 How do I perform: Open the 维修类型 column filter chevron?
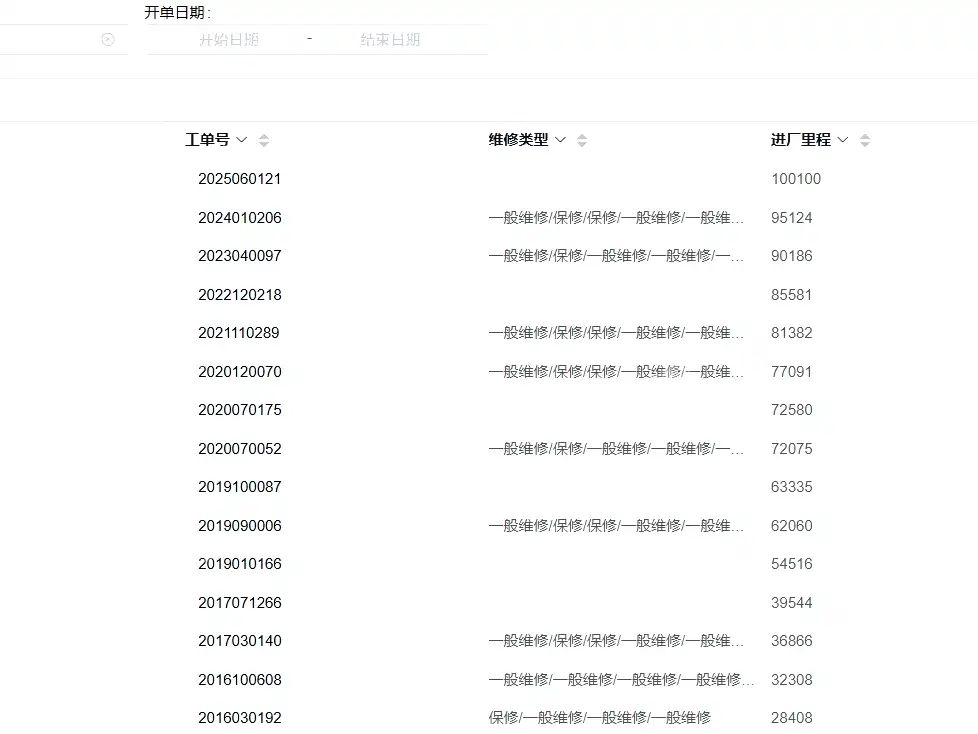click(560, 140)
